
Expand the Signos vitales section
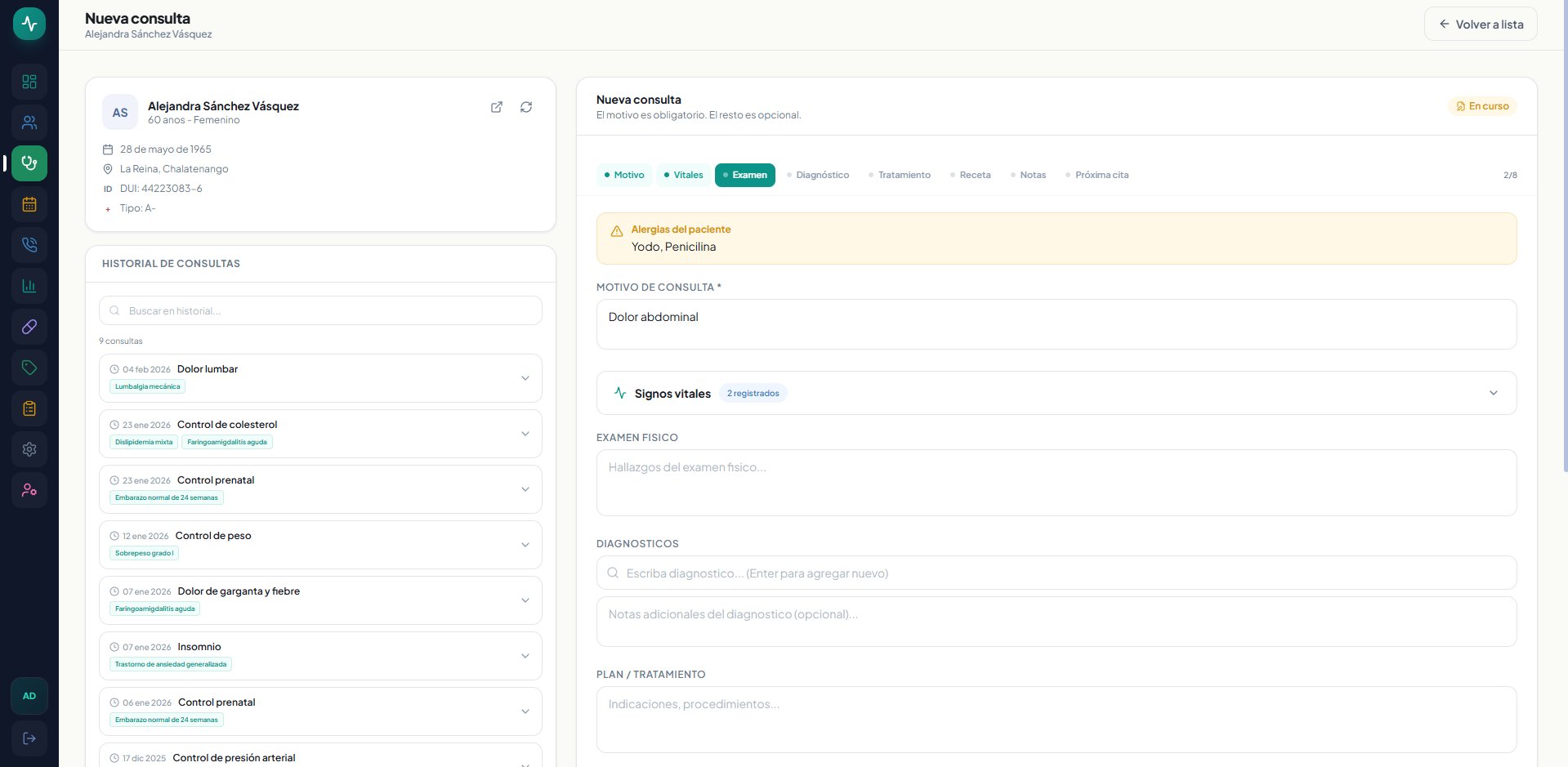[x=1493, y=393]
